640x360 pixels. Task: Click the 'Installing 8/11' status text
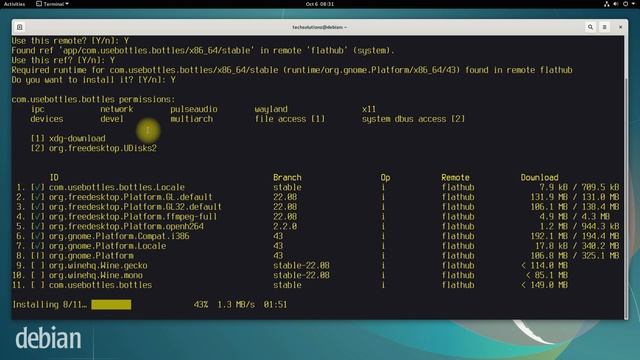[49, 304]
